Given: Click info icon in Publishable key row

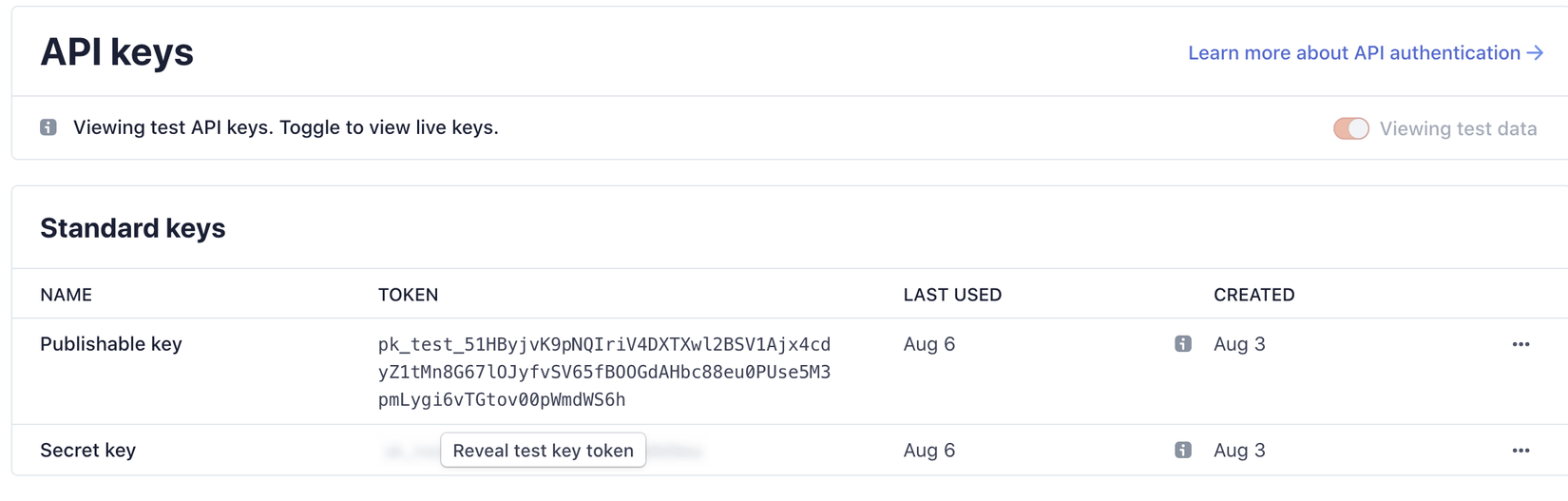Looking at the screenshot, I should (1182, 344).
